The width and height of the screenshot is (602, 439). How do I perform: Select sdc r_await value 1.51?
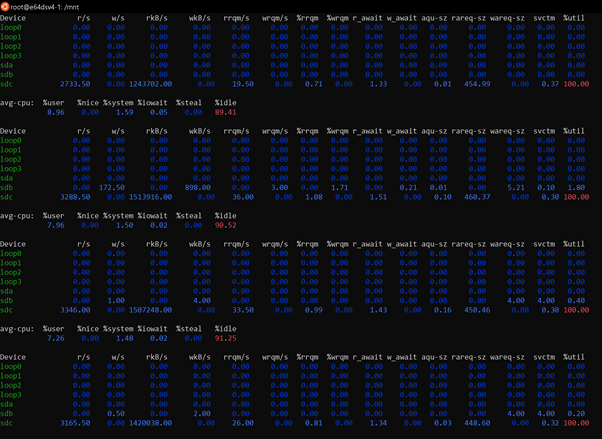coord(378,197)
